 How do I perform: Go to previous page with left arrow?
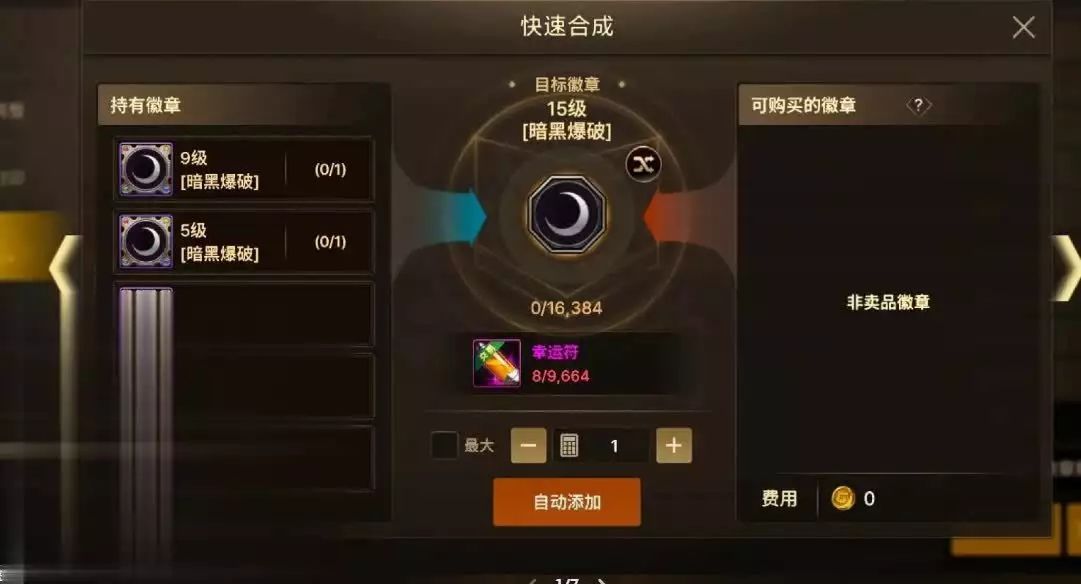pyautogui.click(x=63, y=268)
